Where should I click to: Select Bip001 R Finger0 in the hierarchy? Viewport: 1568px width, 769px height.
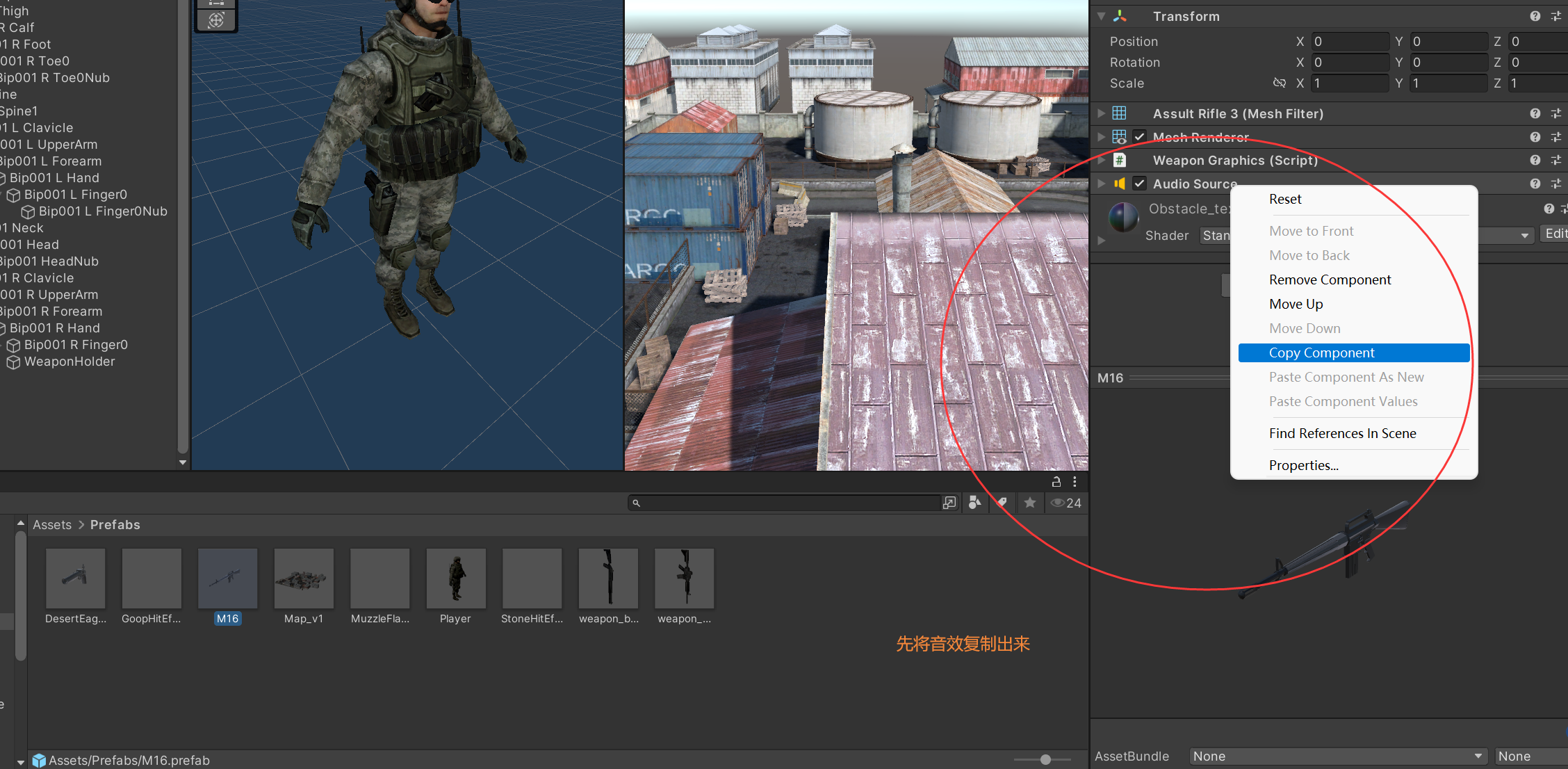click(76, 345)
